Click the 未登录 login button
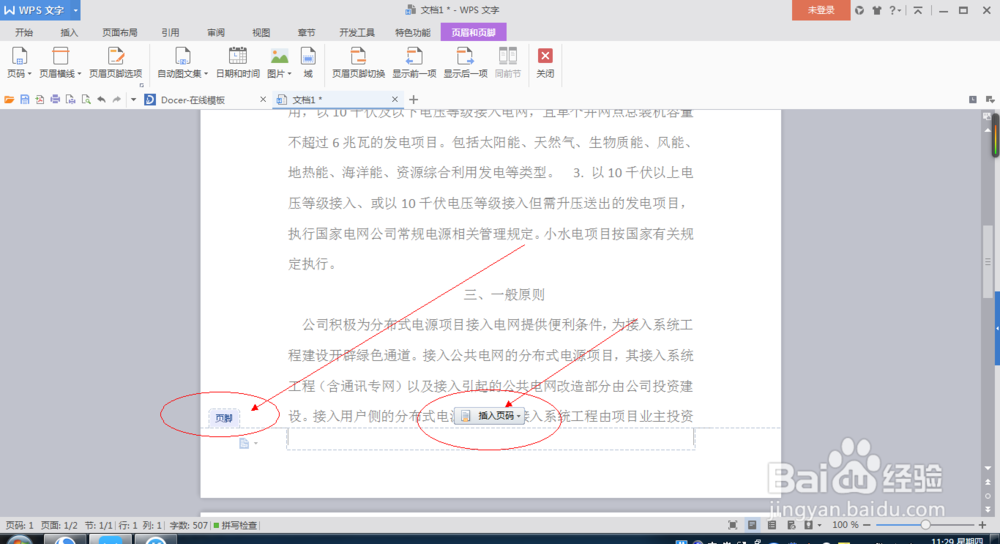Image resolution: width=1000 pixels, height=544 pixels. pyautogui.click(x=821, y=10)
